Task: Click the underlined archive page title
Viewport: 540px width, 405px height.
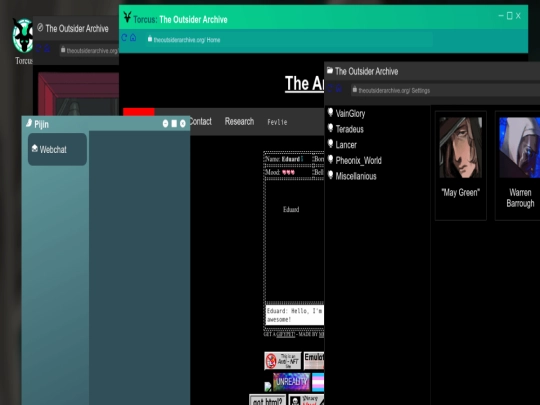Action: pyautogui.click(x=304, y=84)
